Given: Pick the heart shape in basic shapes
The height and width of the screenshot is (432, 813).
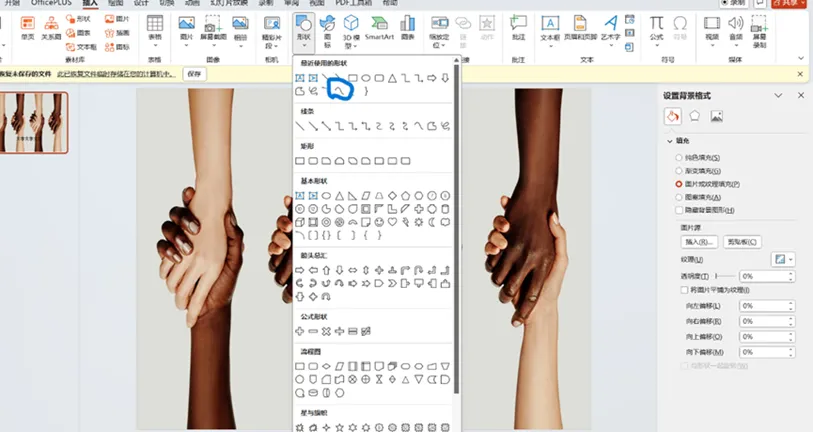Looking at the screenshot, I should [x=393, y=222].
